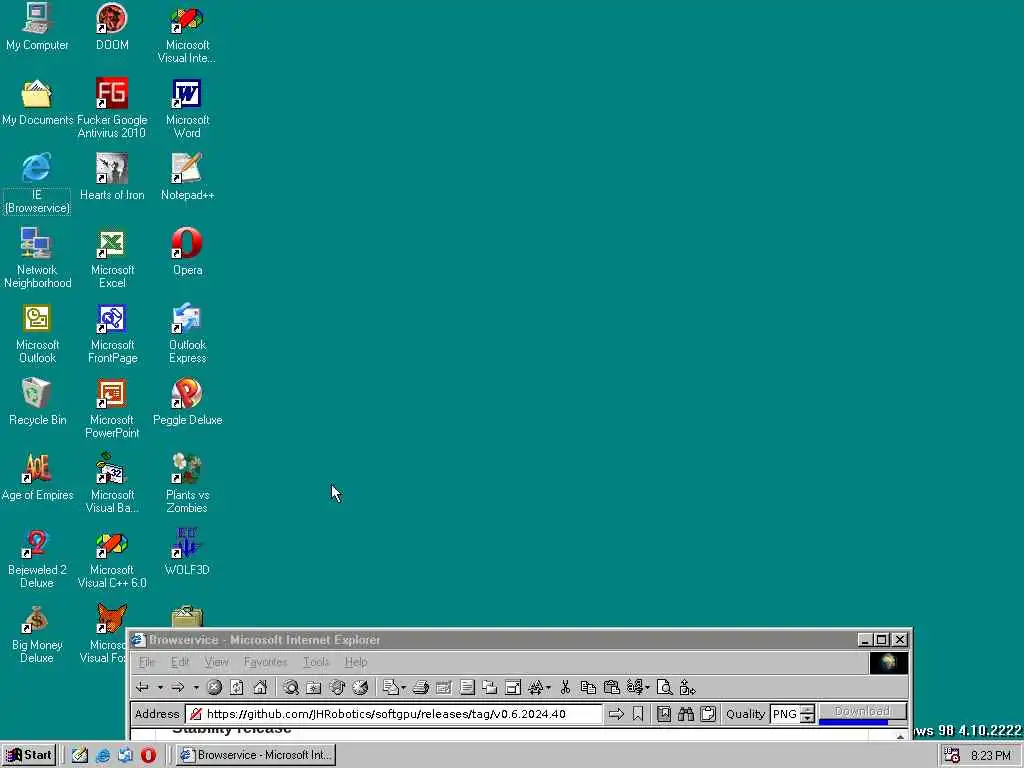Expand the Forward button history dropdown arrow
This screenshot has width=1024, height=768.
[195, 687]
